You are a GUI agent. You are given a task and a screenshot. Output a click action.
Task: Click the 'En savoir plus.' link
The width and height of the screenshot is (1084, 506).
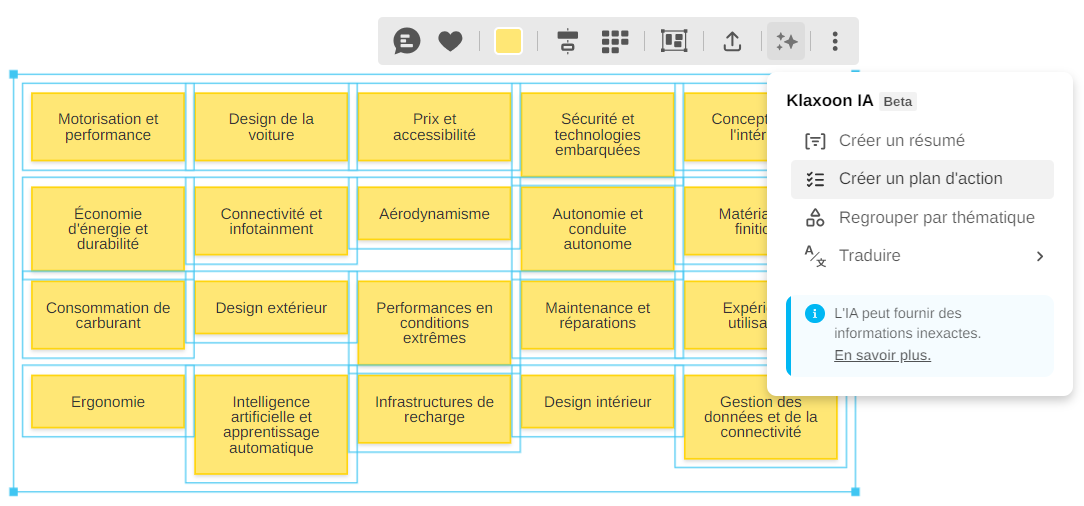click(882, 355)
